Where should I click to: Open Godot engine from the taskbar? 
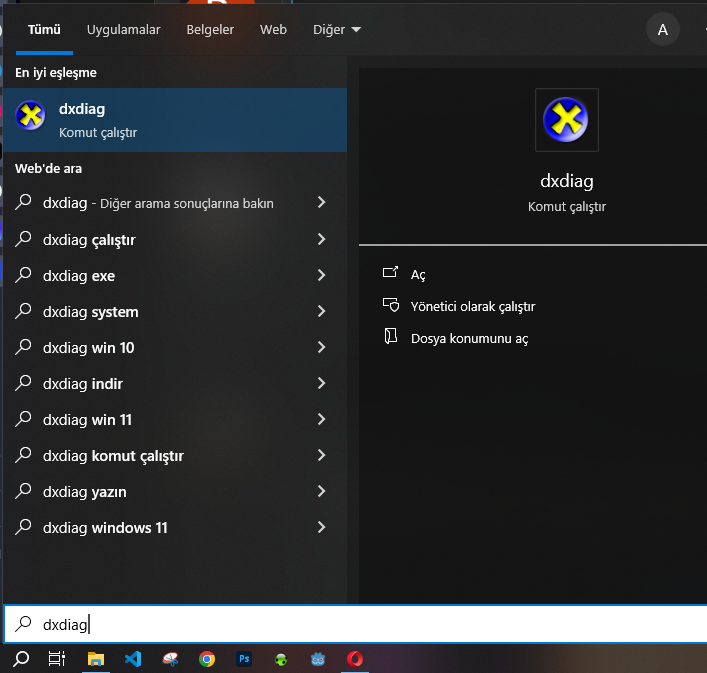click(x=318, y=659)
